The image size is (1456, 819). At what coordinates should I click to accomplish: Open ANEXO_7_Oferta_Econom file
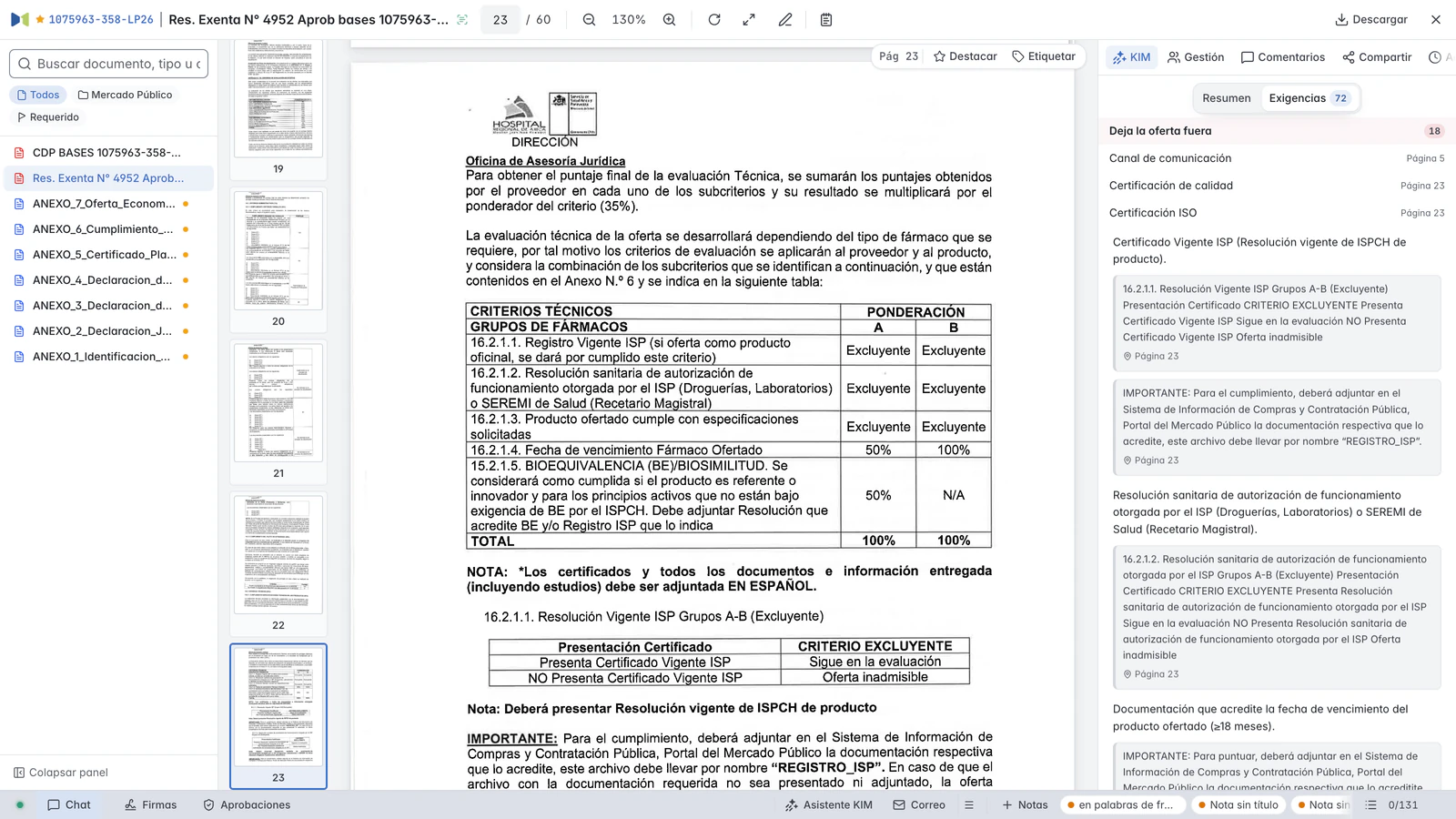(x=108, y=204)
